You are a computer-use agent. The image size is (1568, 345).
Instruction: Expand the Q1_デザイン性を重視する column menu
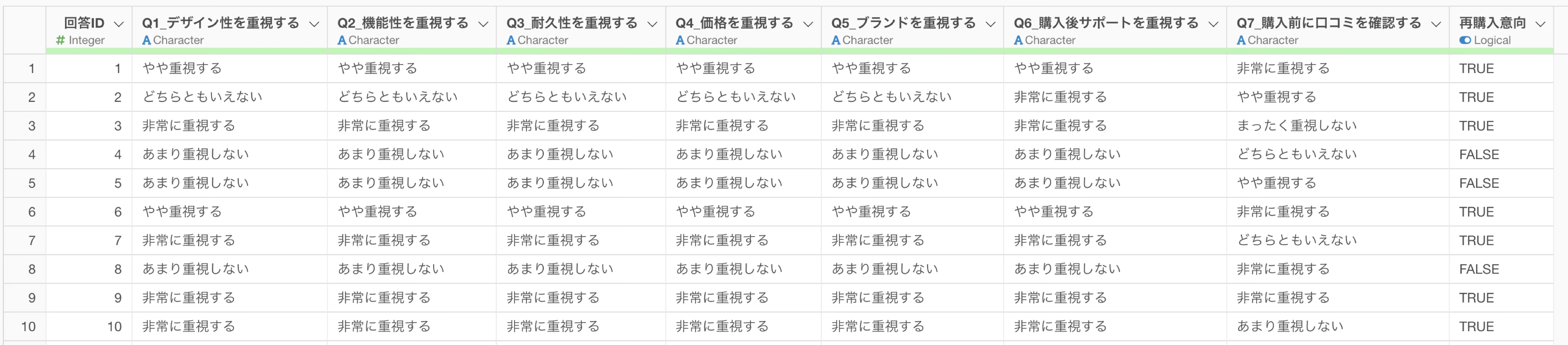click(x=314, y=24)
